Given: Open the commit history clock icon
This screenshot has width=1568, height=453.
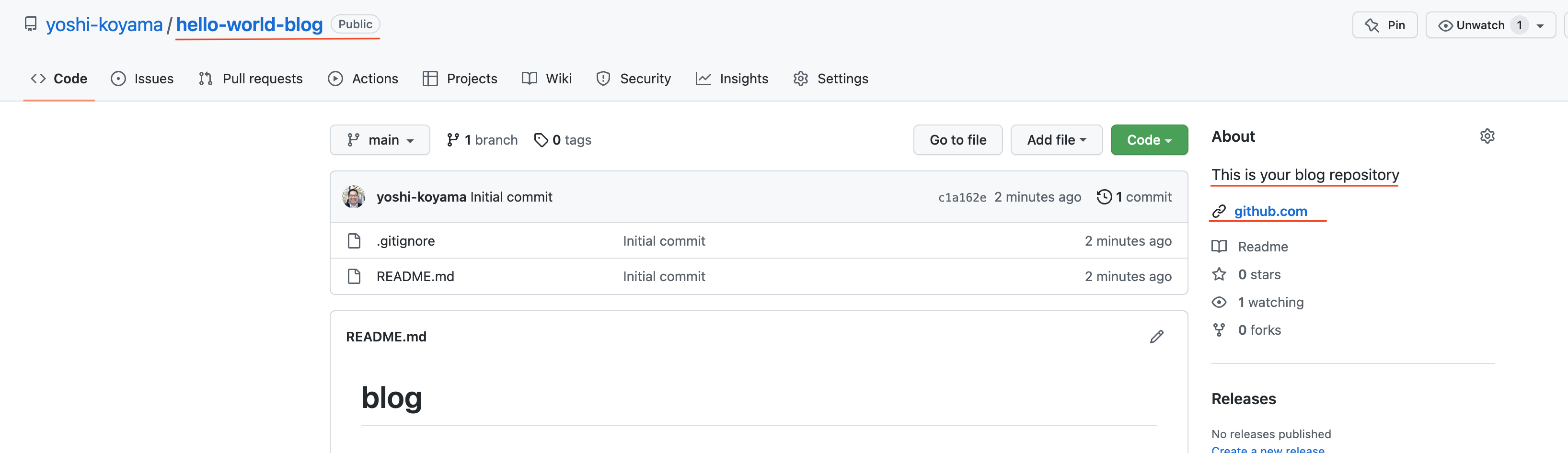Looking at the screenshot, I should (x=1106, y=196).
